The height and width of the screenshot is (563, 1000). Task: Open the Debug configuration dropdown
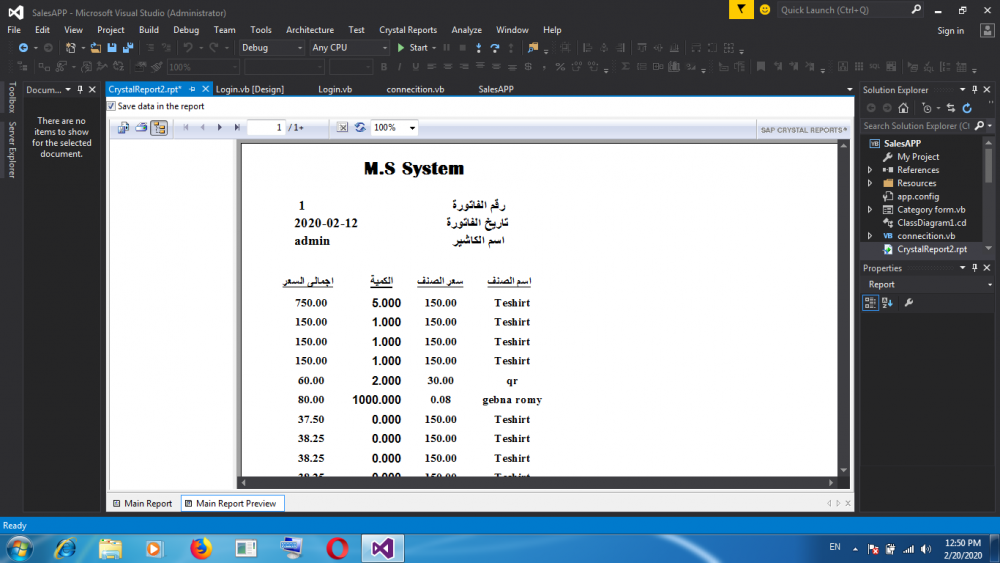point(271,48)
